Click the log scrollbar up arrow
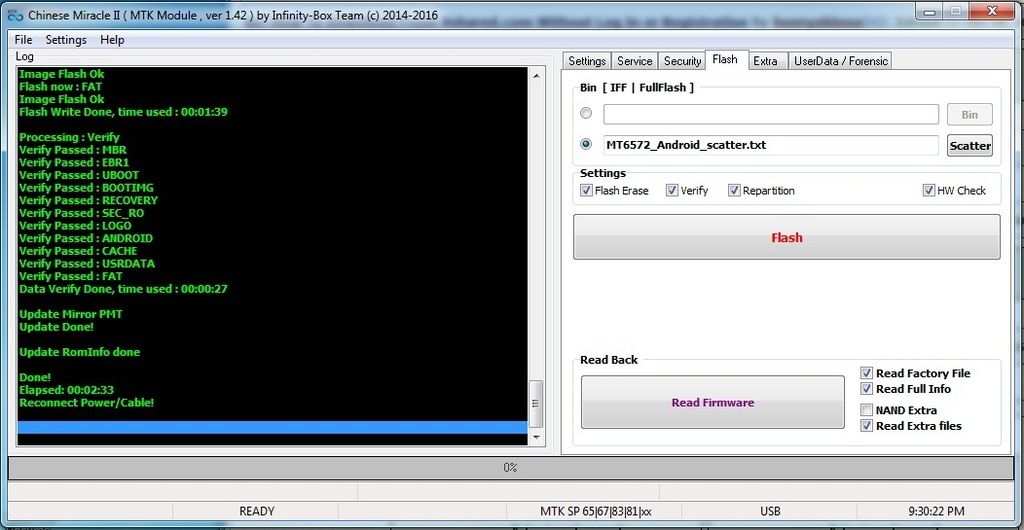The width and height of the screenshot is (1024, 530). point(537,74)
